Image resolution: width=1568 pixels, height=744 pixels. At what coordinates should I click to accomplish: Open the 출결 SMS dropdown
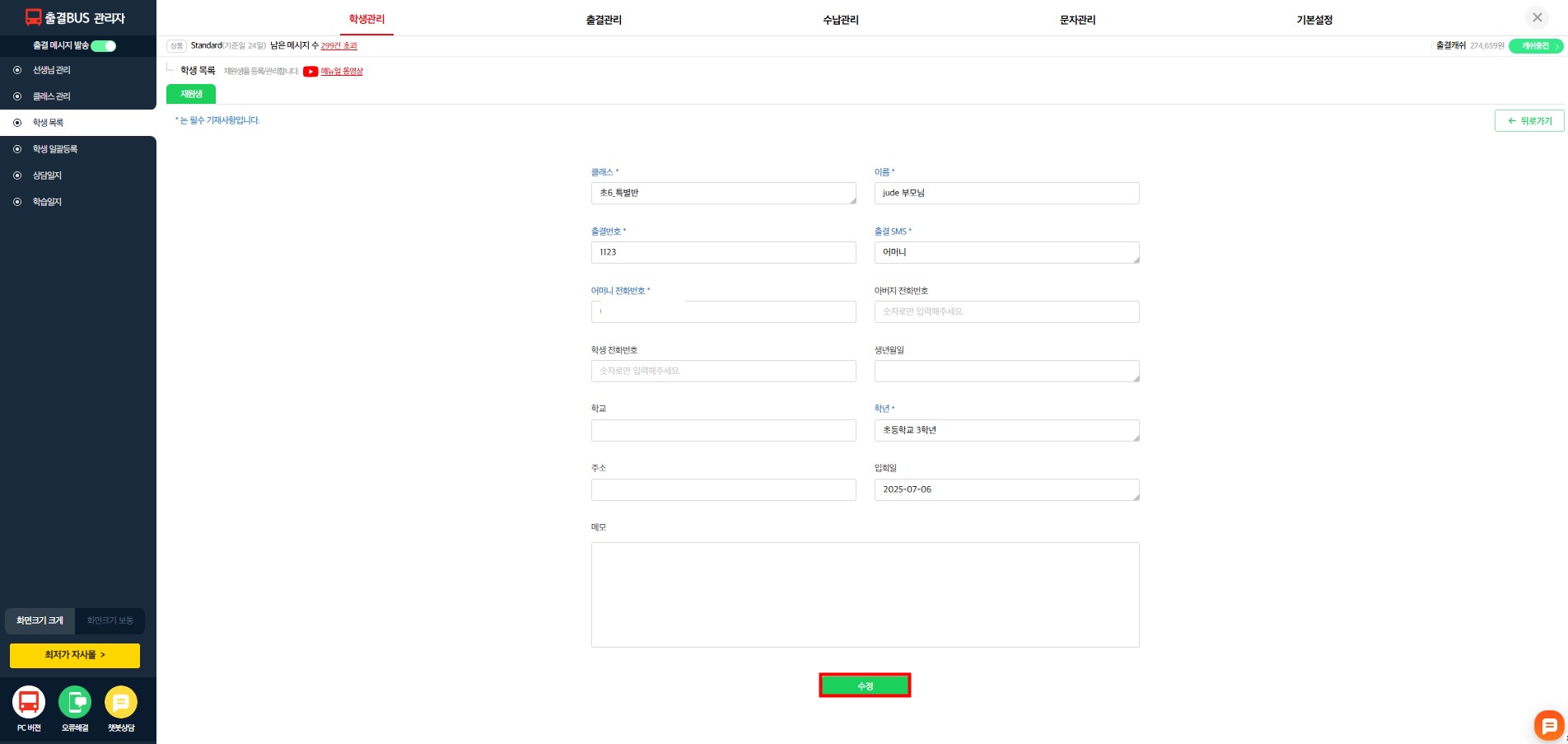pos(1006,252)
